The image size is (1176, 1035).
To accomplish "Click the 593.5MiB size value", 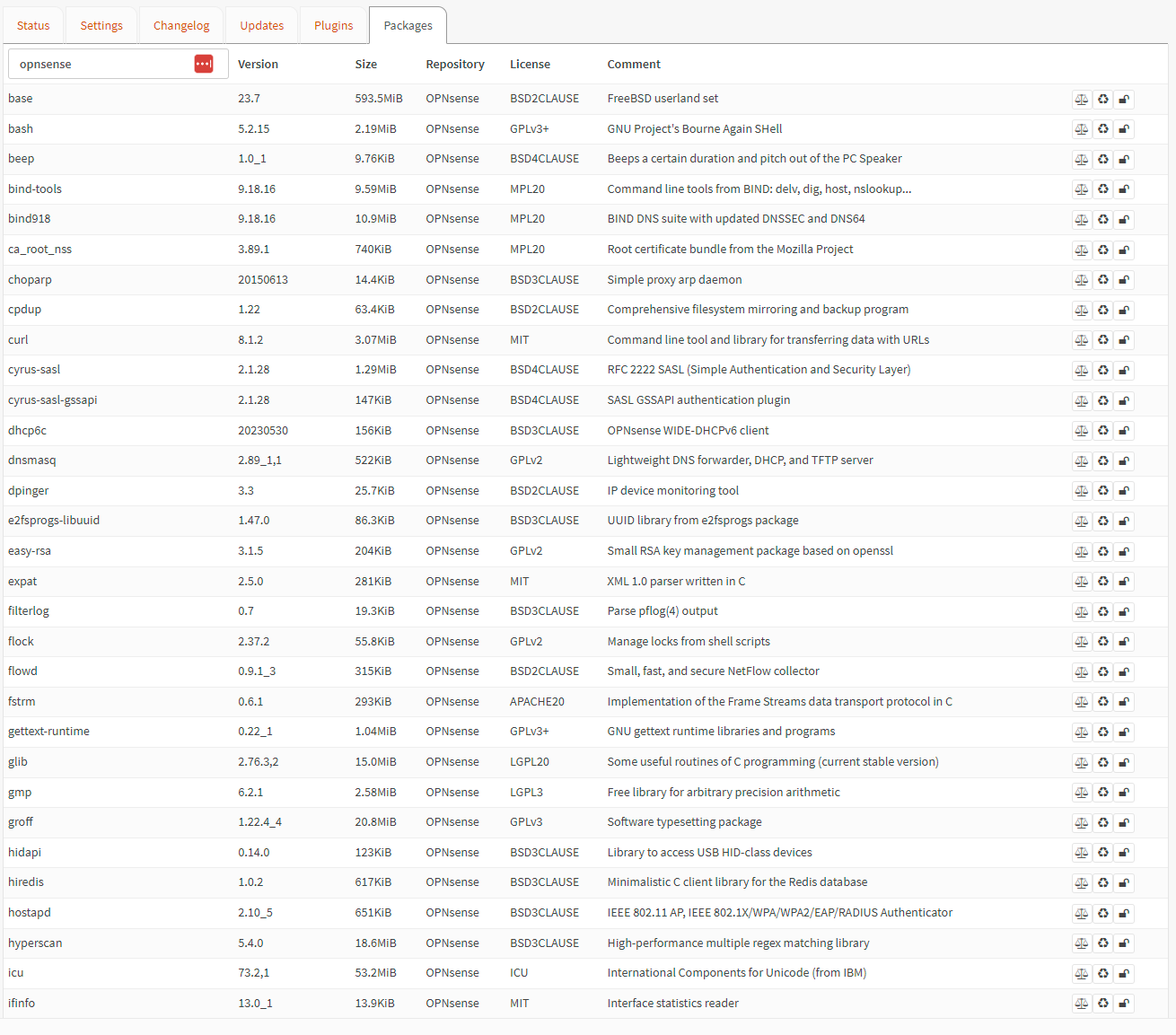I will click(x=379, y=99).
